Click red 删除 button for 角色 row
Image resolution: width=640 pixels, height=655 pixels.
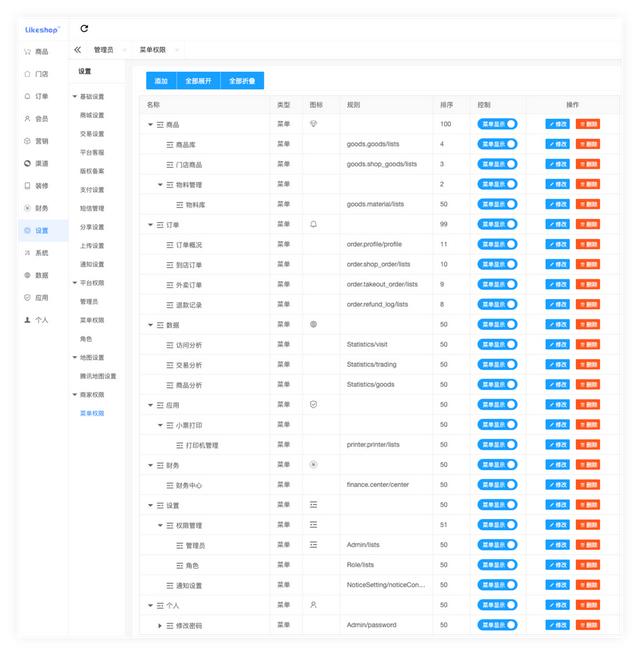pyautogui.click(x=588, y=565)
